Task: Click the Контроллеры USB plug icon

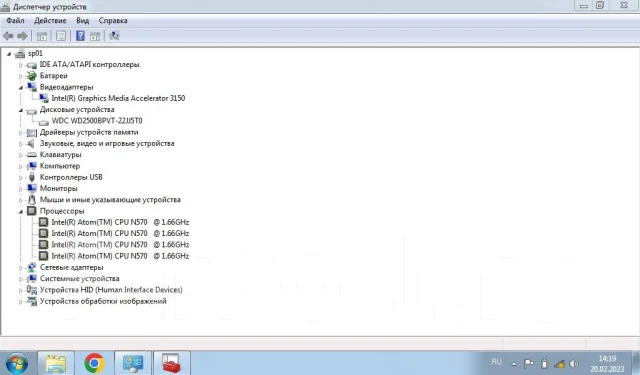Action: (x=31, y=177)
